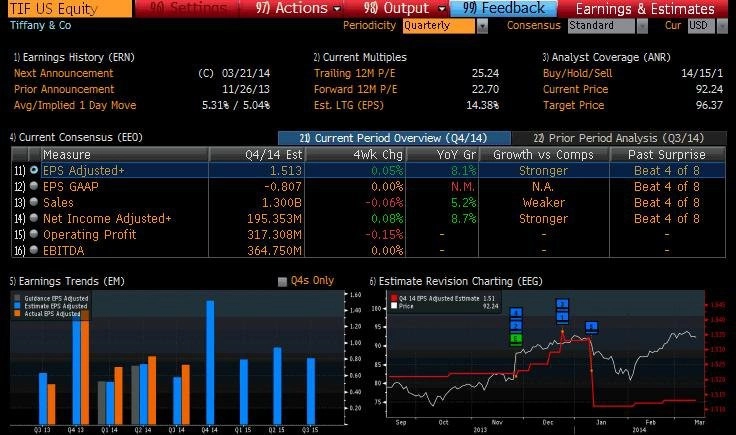Click the Est. LTG (EPS) value 14.38%
Screen dimensions: 736x435
483,105
